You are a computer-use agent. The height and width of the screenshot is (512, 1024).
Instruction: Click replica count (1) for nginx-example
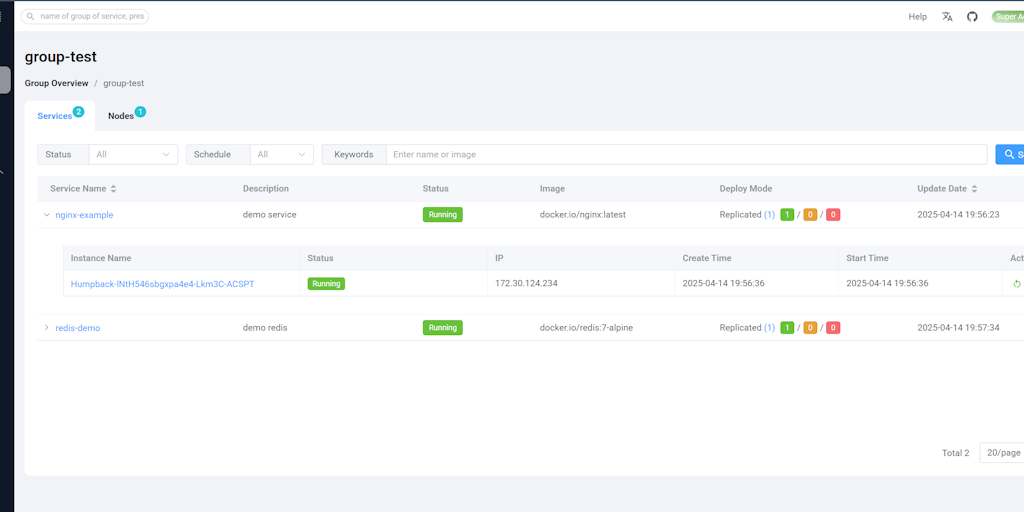click(769, 215)
